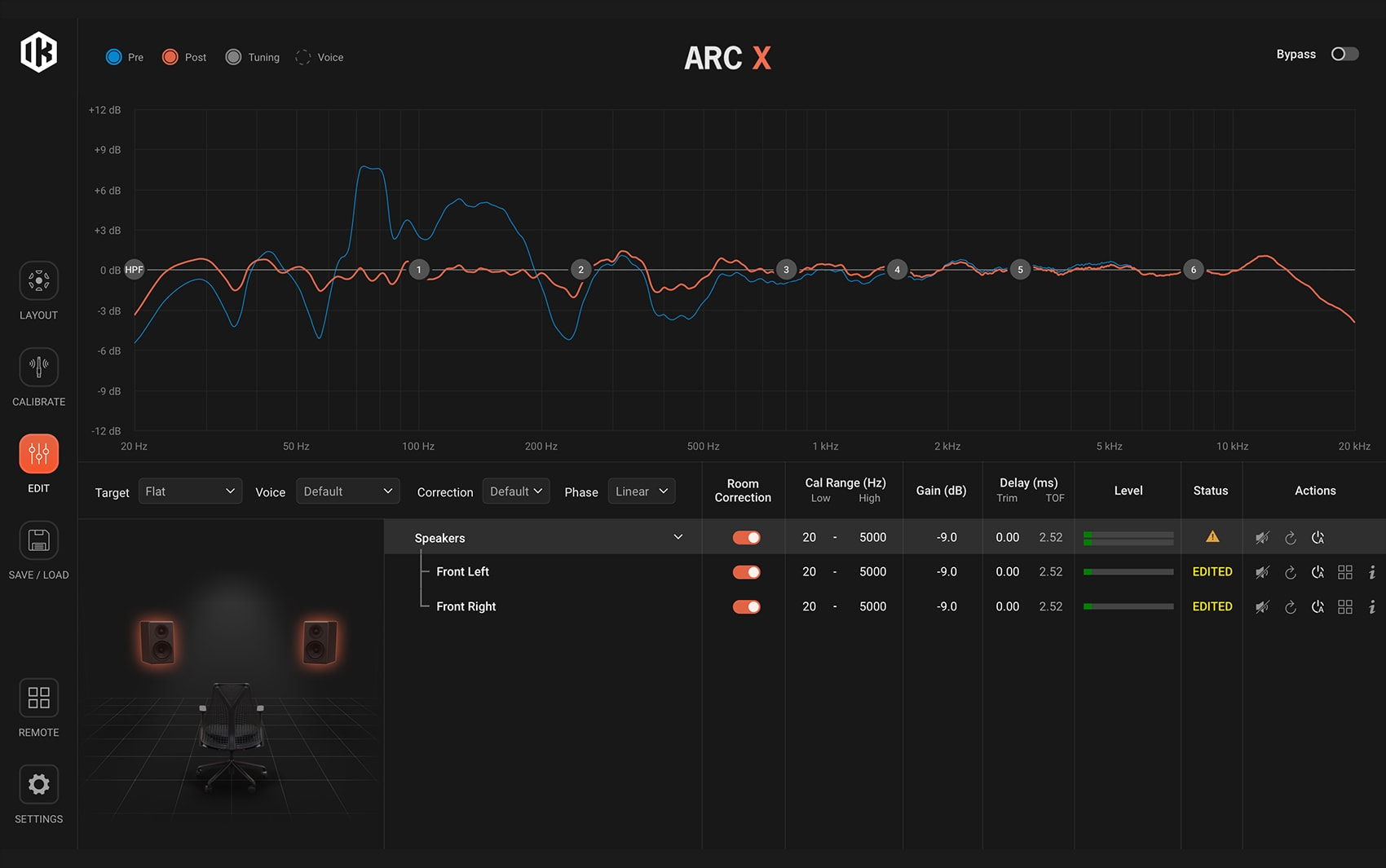Toggle the Bypass switch
Viewport: 1386px width, 868px height.
(1344, 54)
